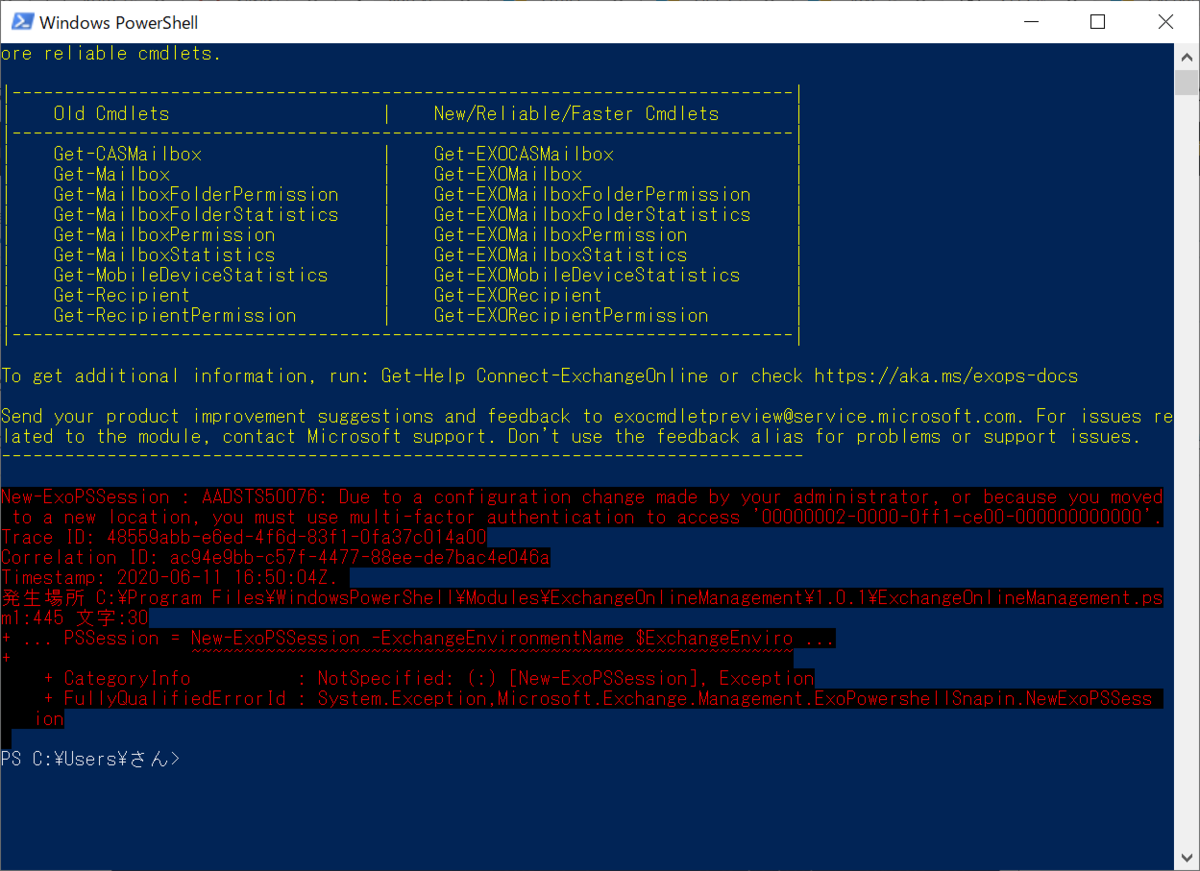Click 'Get-MailboxStatistics' old cmdlet text

[x=164, y=254]
